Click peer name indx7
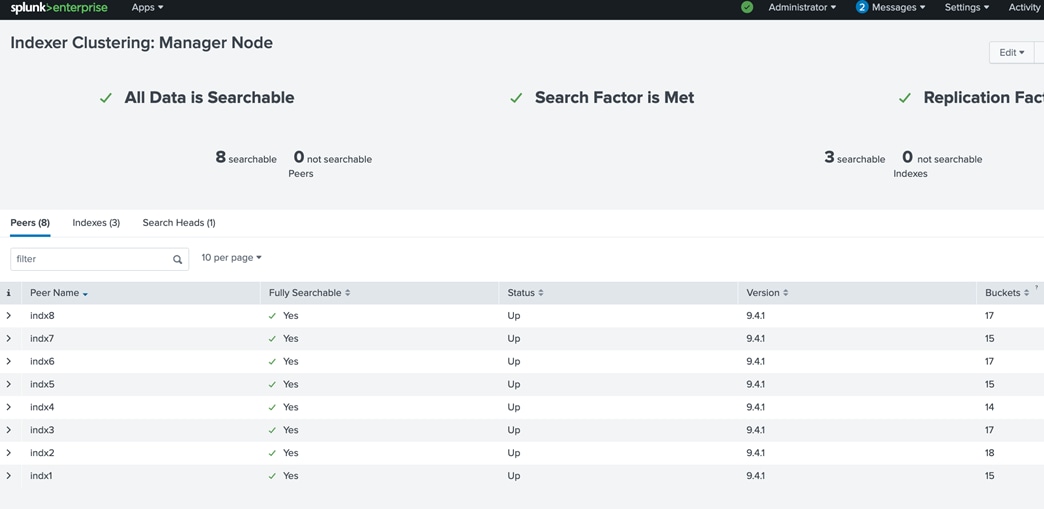The width and height of the screenshot is (1044, 509). [42, 338]
